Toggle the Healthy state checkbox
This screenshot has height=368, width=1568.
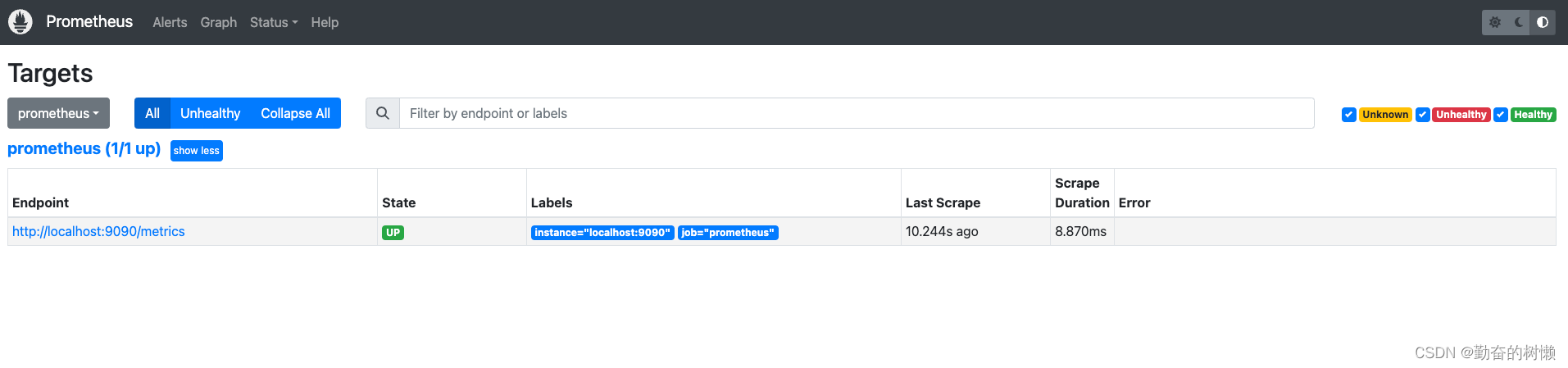point(1500,115)
